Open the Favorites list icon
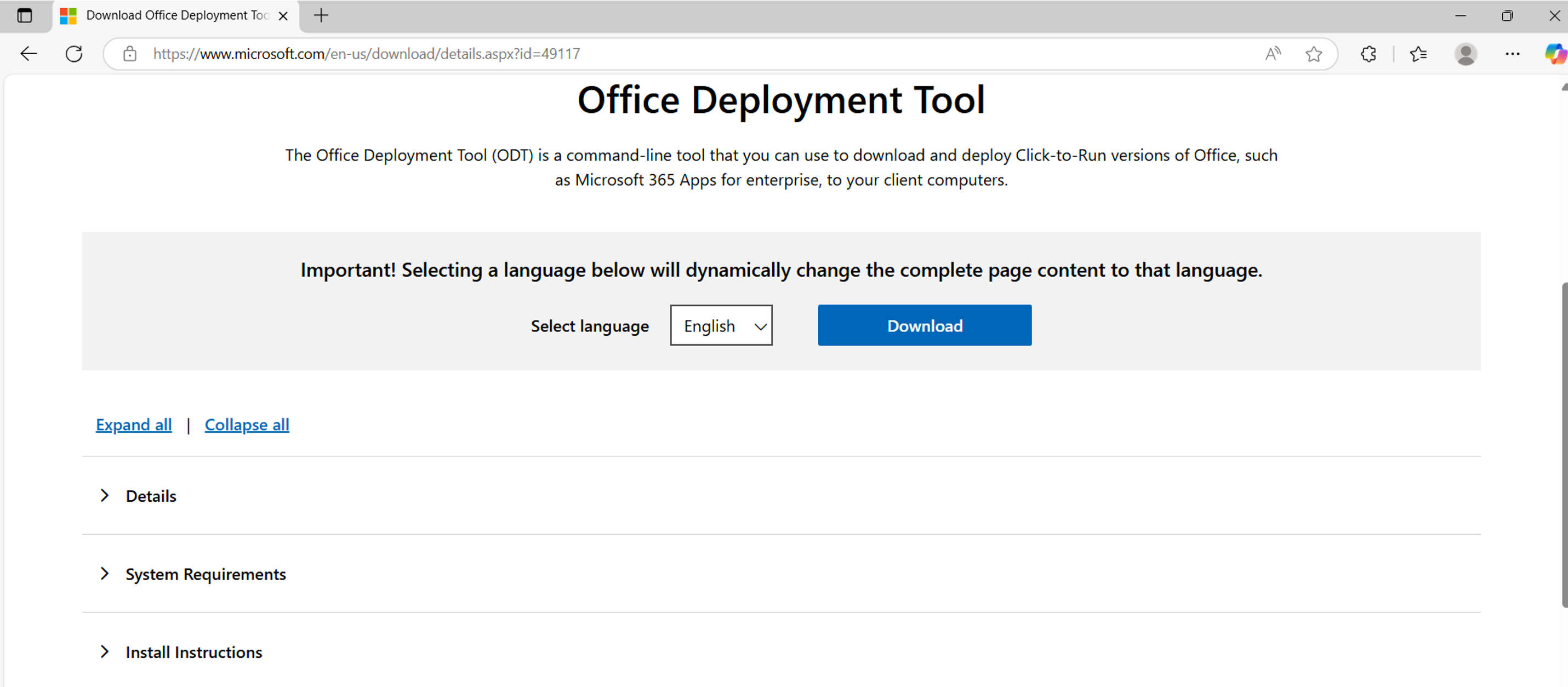 pyautogui.click(x=1418, y=54)
